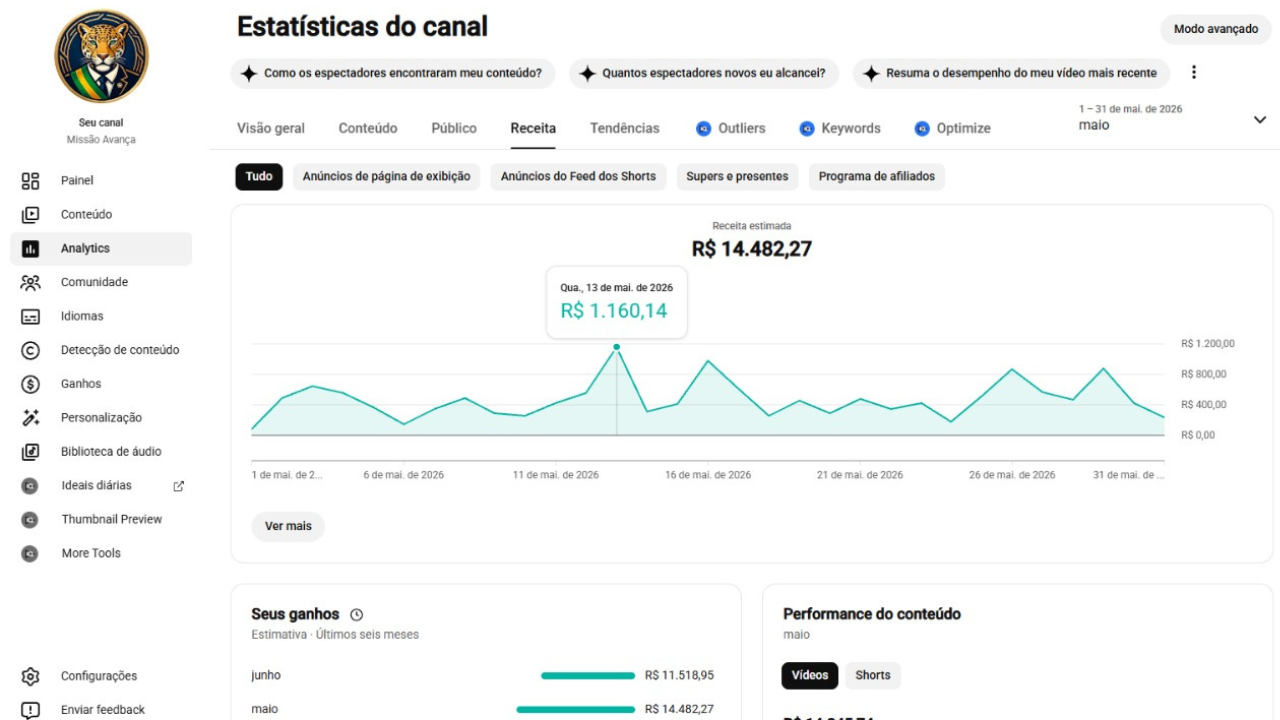
Task: Expand the maio date range dropdown
Action: pyautogui.click(x=1259, y=120)
